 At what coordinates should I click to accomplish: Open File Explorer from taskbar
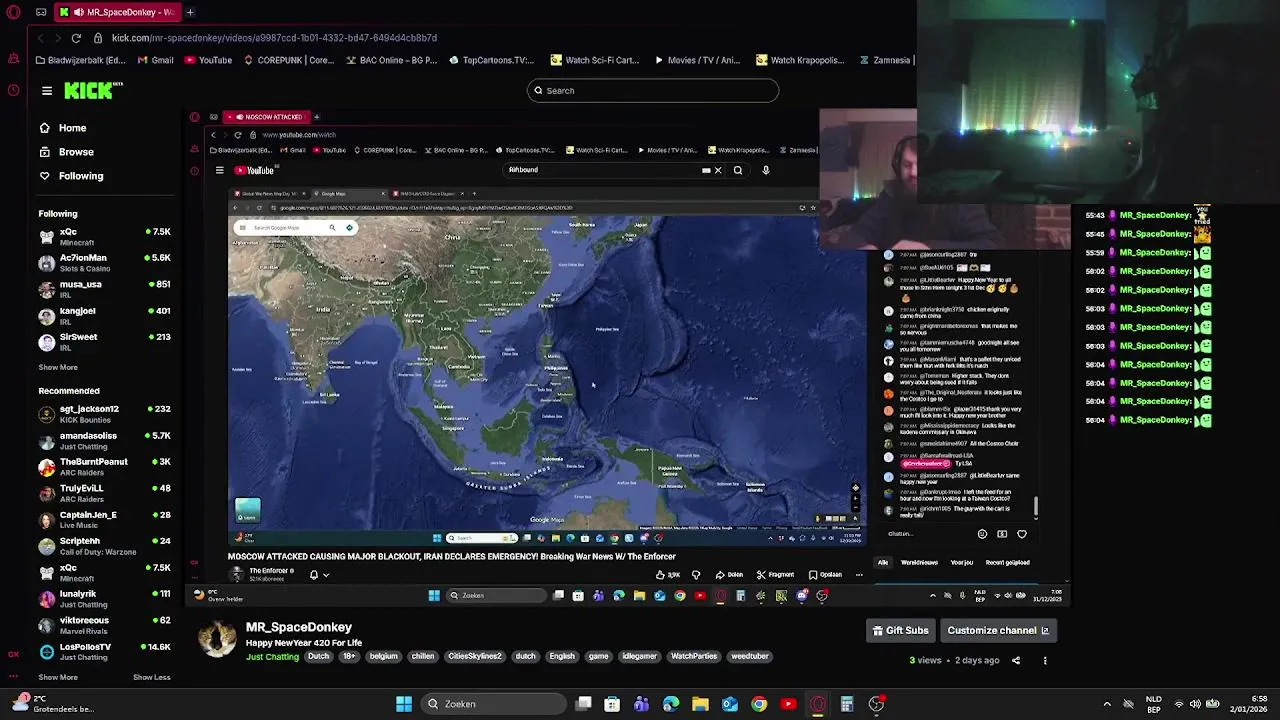[x=700, y=704]
